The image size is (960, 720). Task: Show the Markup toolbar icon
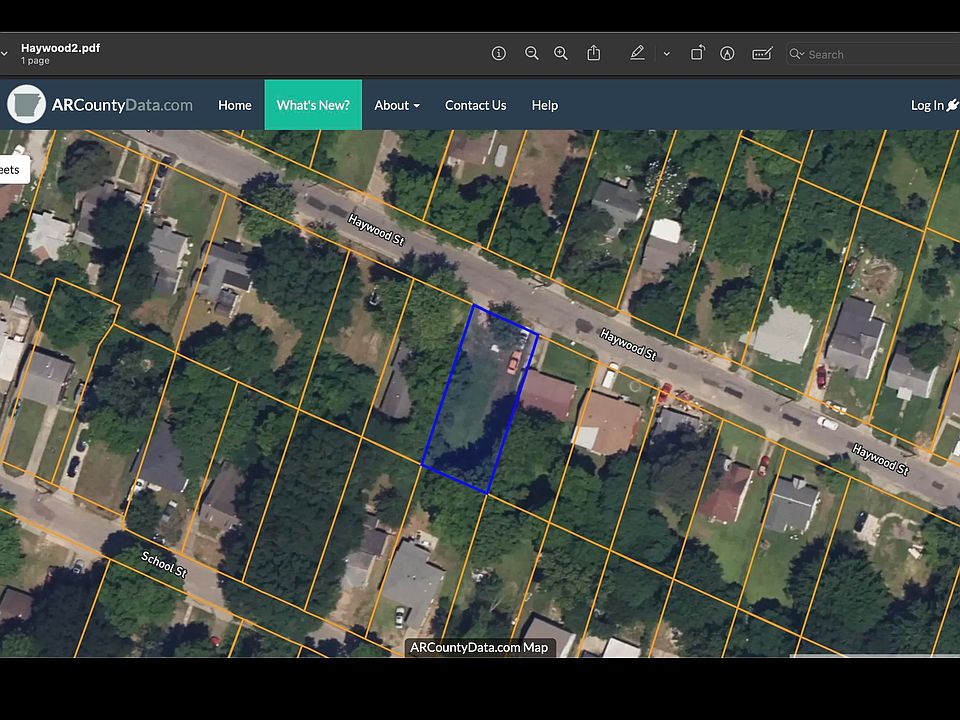[727, 54]
